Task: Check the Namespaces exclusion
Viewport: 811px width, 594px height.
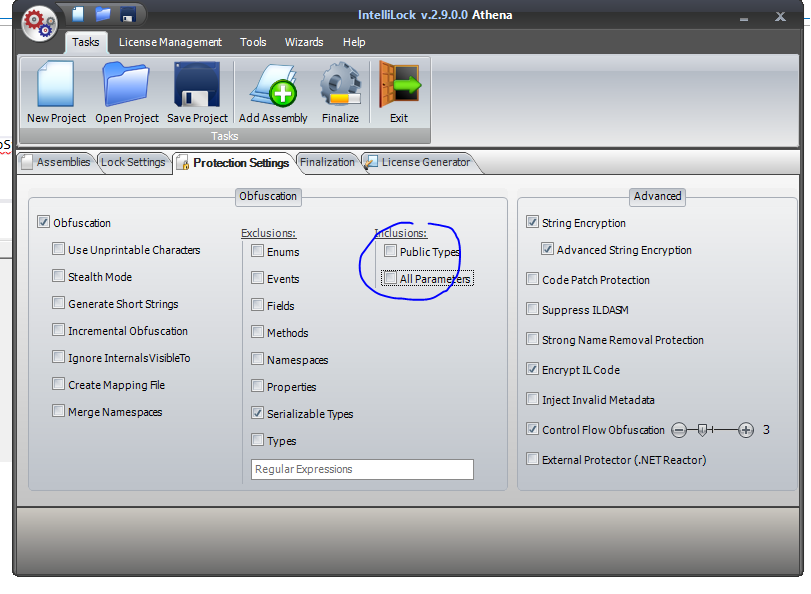Action: (x=257, y=359)
